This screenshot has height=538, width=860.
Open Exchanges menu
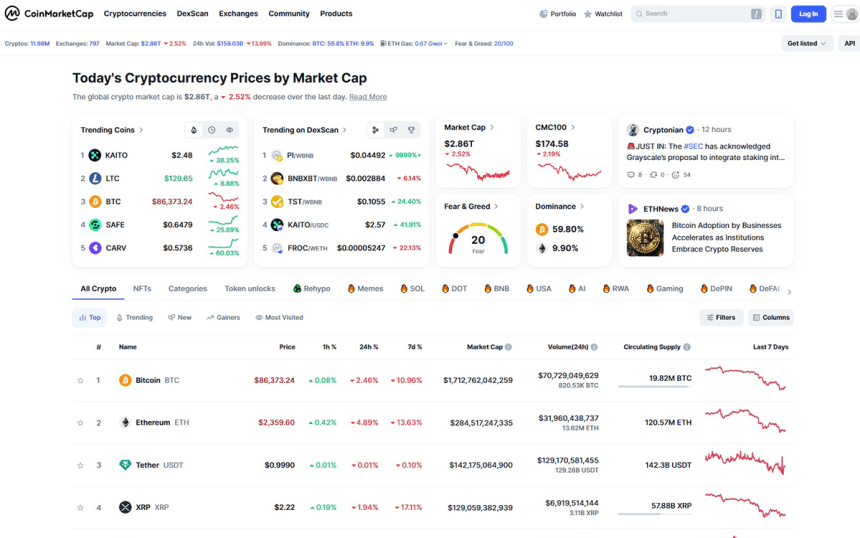(238, 14)
